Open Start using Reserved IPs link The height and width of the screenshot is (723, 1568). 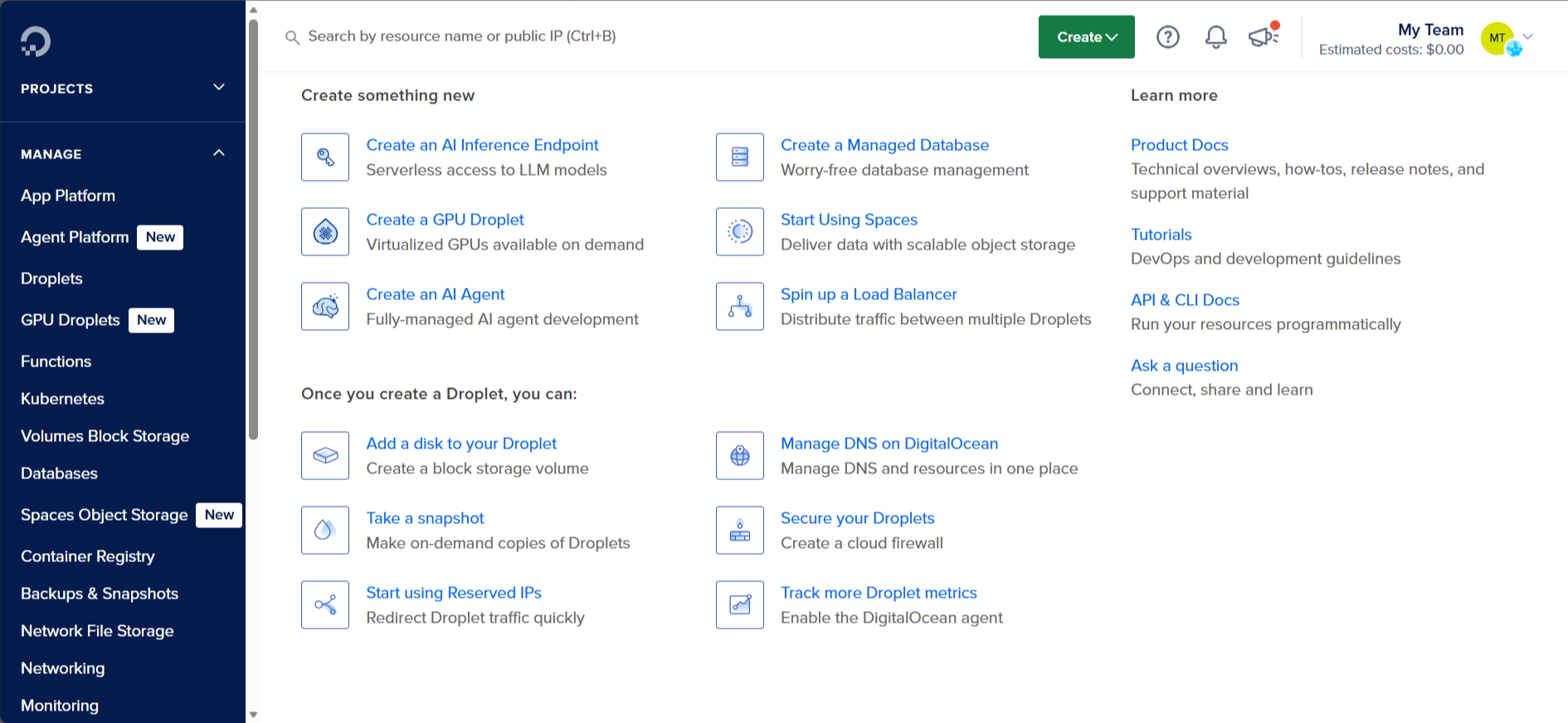pyautogui.click(x=454, y=593)
